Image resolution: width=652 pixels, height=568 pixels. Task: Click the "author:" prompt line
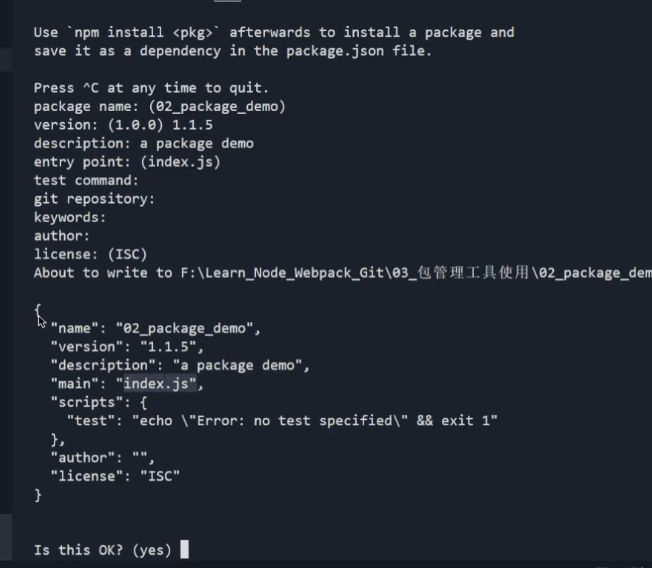(x=62, y=236)
